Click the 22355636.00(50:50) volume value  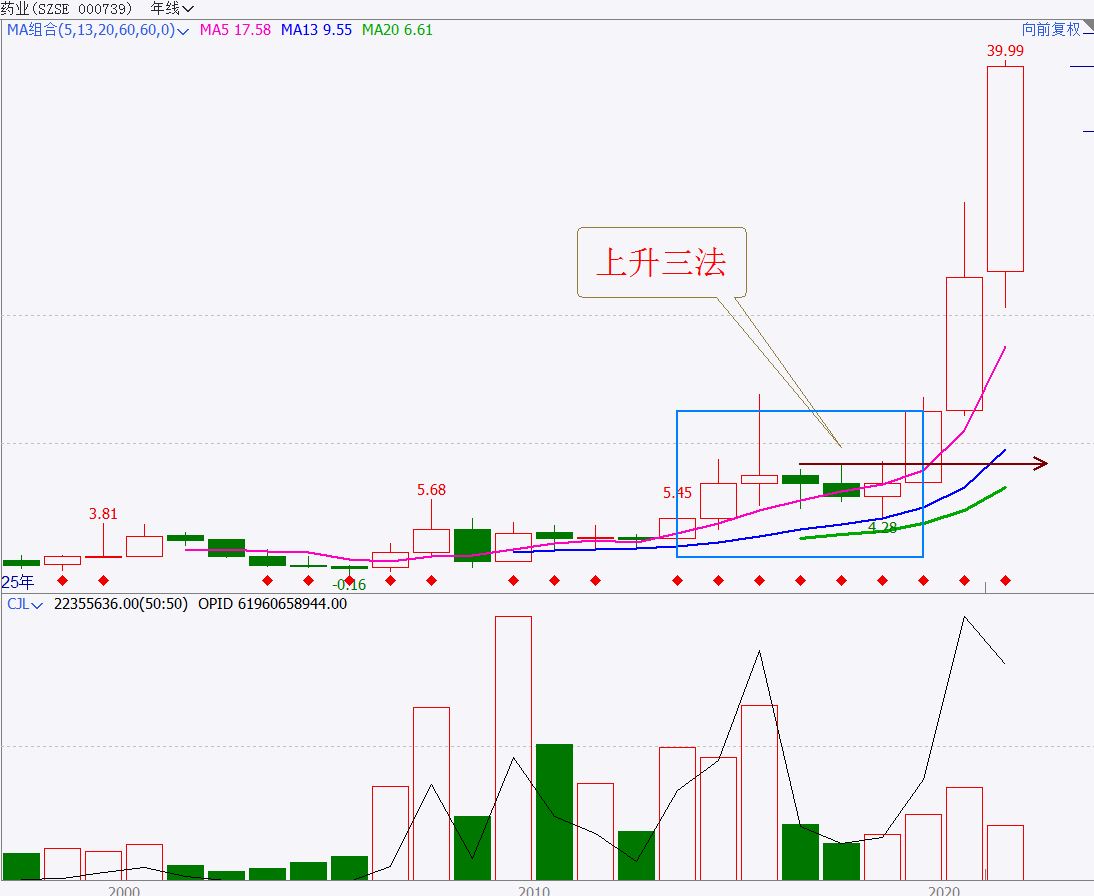click(x=121, y=604)
